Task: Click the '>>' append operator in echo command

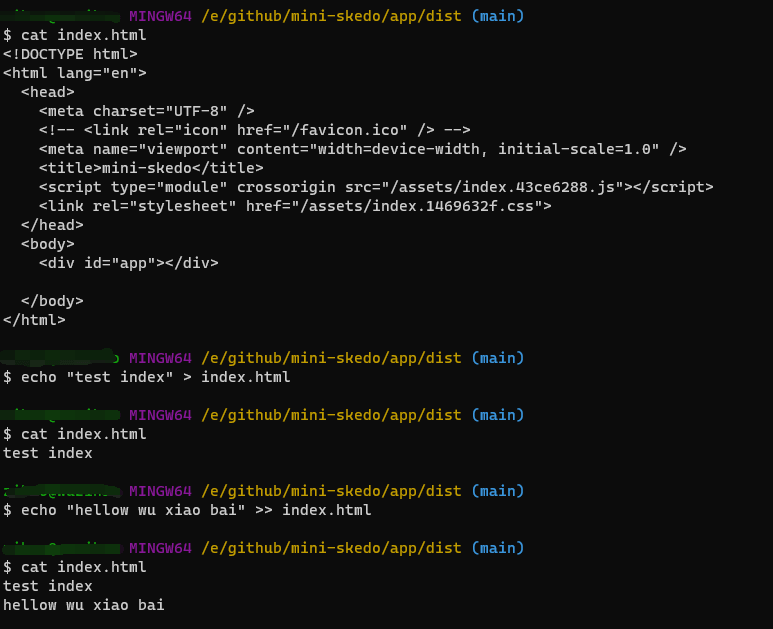Action: pos(264,510)
